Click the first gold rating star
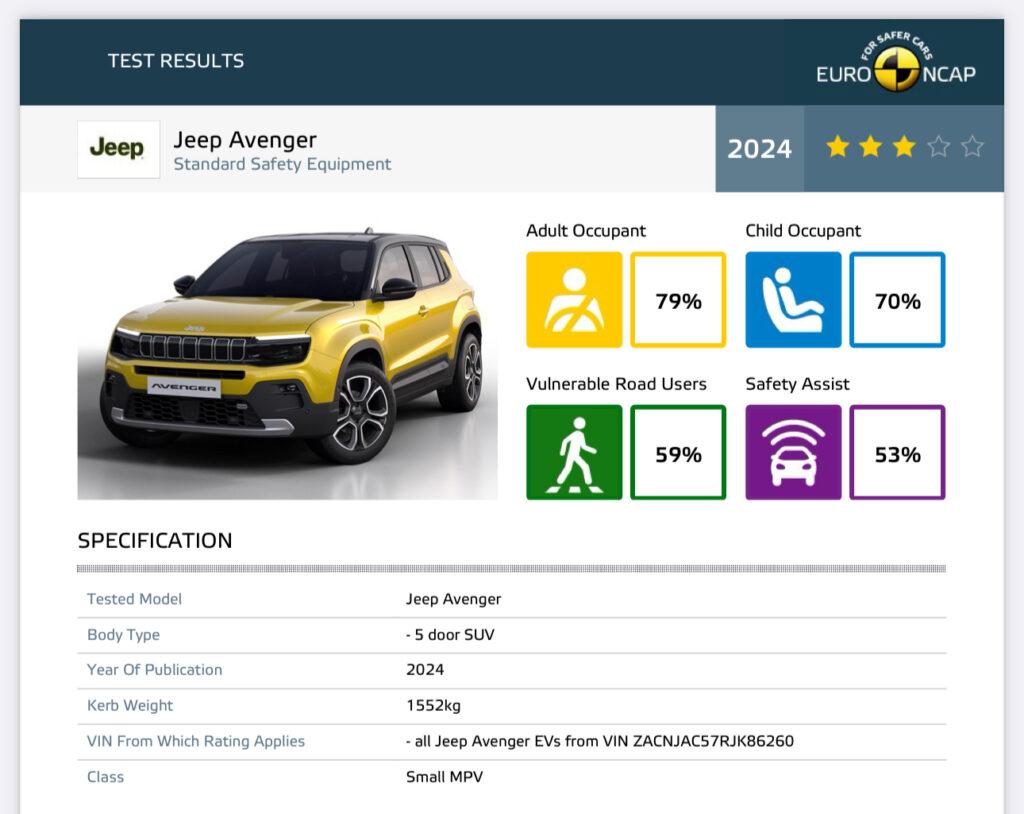 837,148
